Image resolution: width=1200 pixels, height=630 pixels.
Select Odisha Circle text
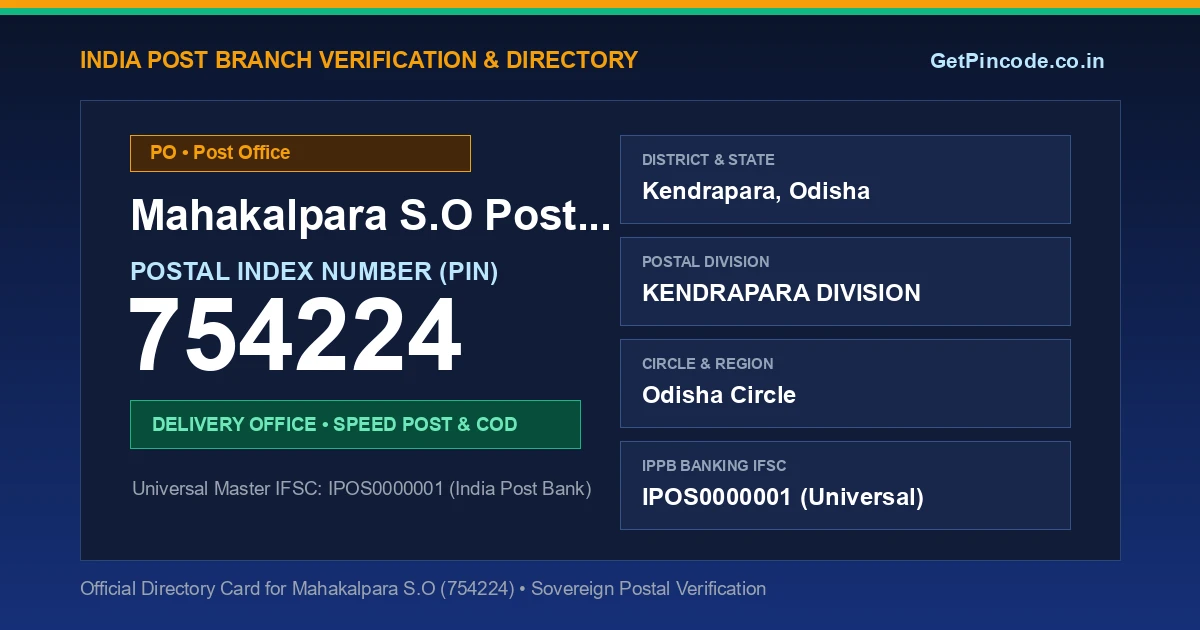719,395
